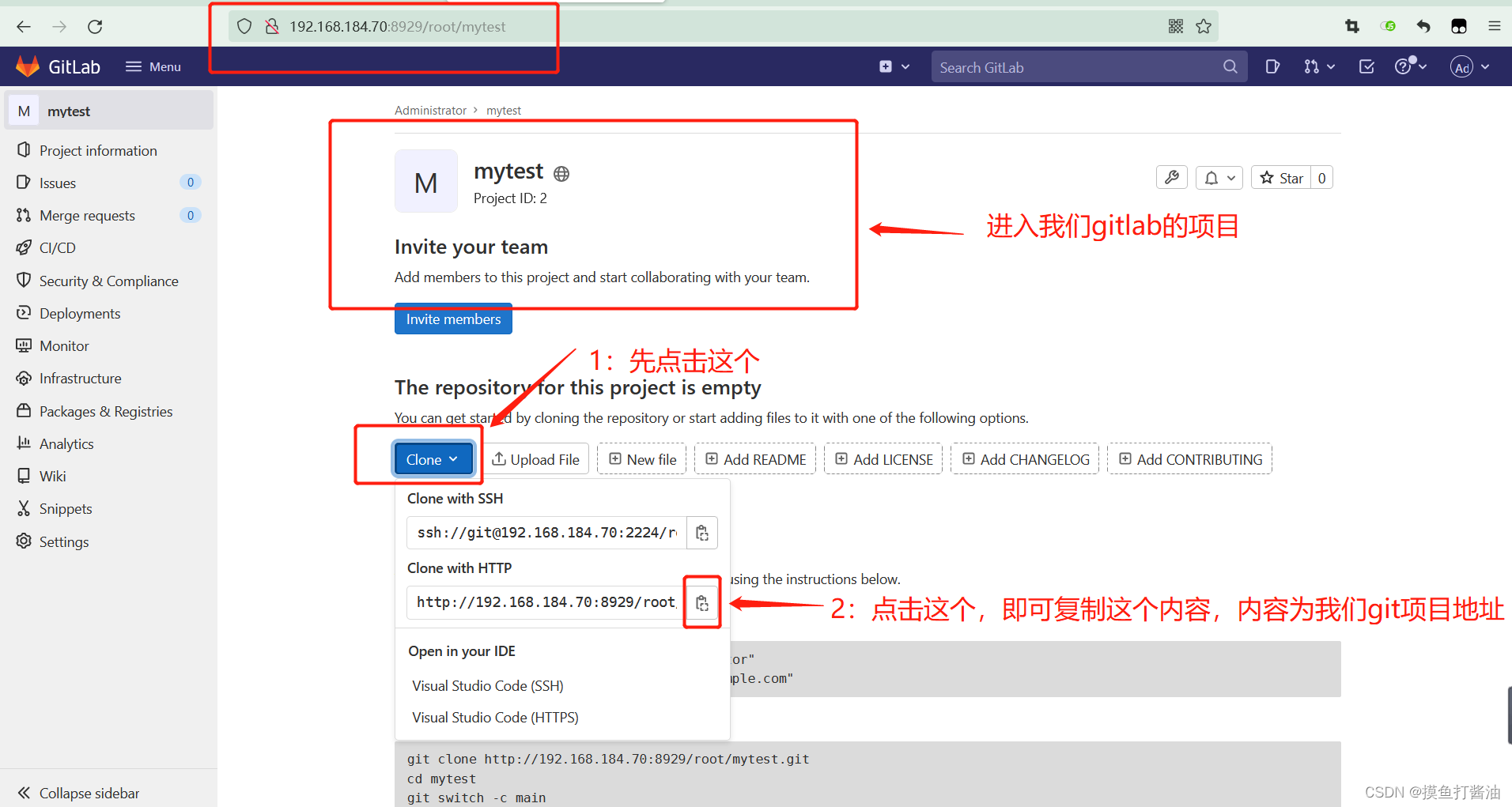Screen dimensions: 1512x807
Task: Click the GitLab fox logo
Action: (28, 66)
